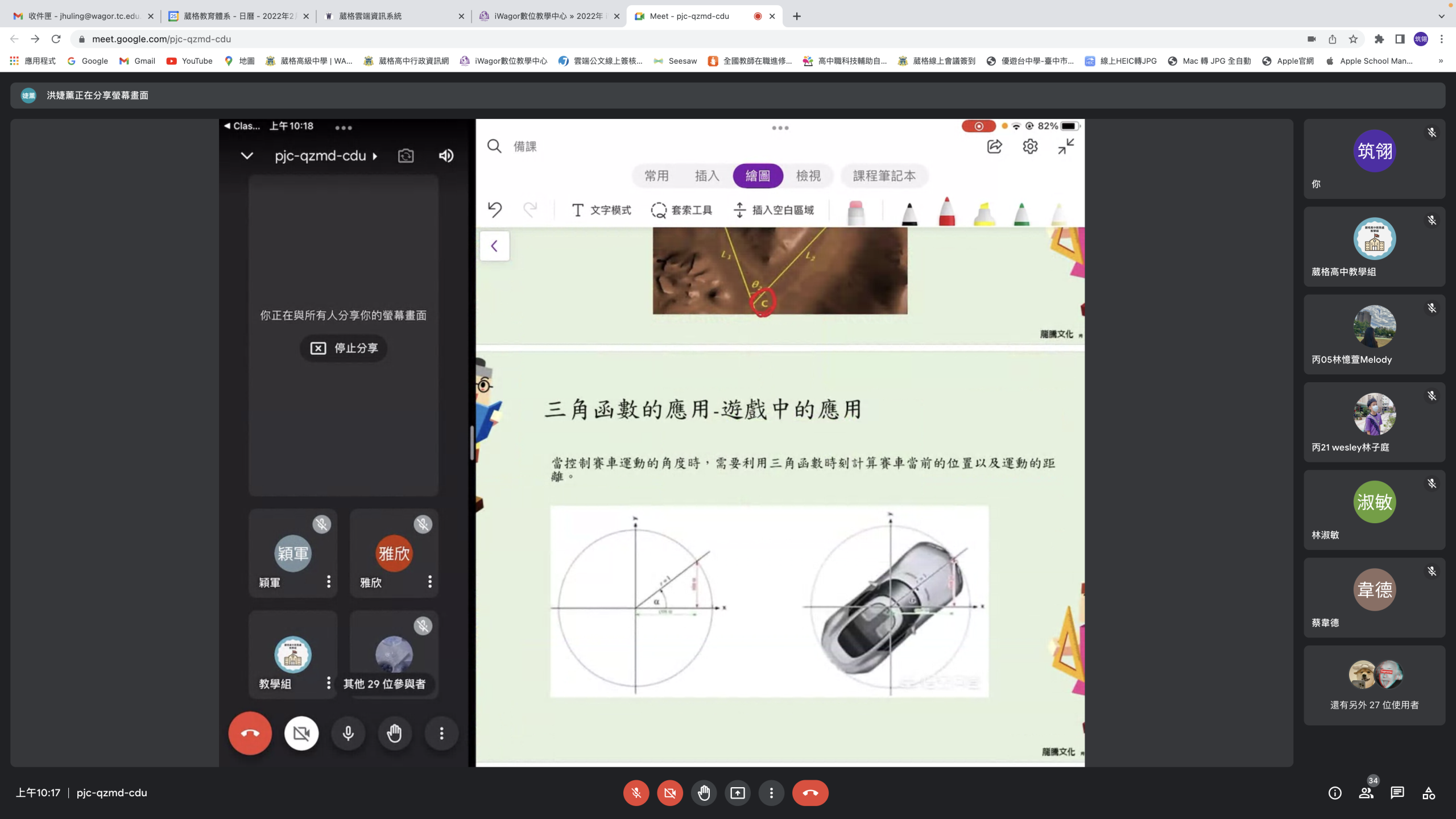The width and height of the screenshot is (1456, 819).
Task: Toggle microphone mute in bottom Meet bar
Action: (x=636, y=793)
